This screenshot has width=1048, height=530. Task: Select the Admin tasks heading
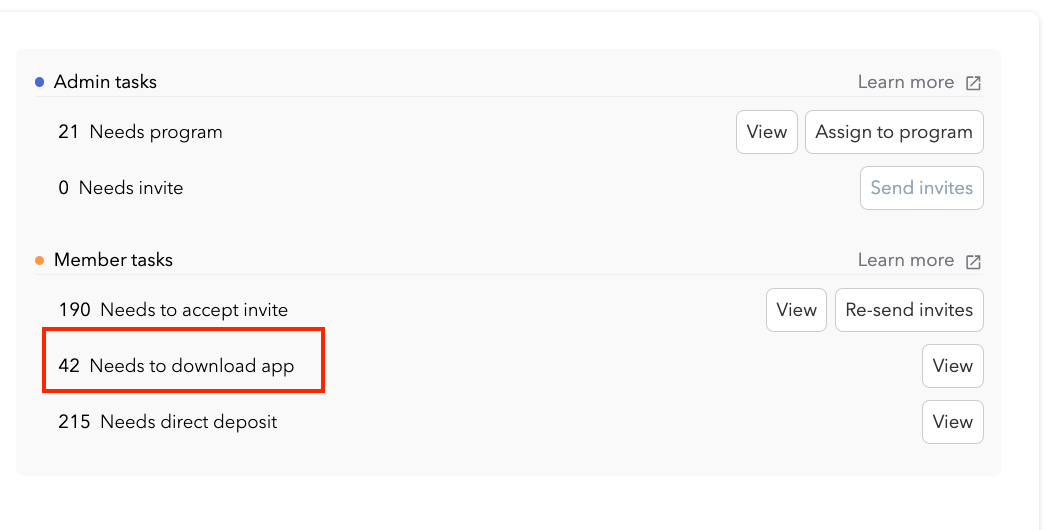[x=105, y=82]
